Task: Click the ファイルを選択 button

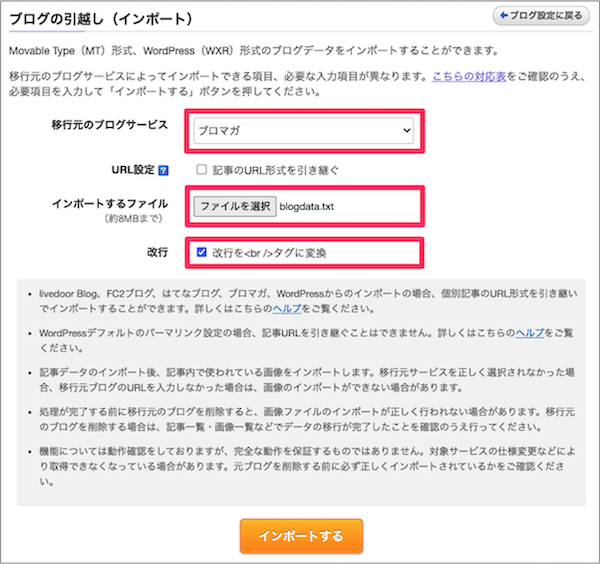Action: click(235, 207)
